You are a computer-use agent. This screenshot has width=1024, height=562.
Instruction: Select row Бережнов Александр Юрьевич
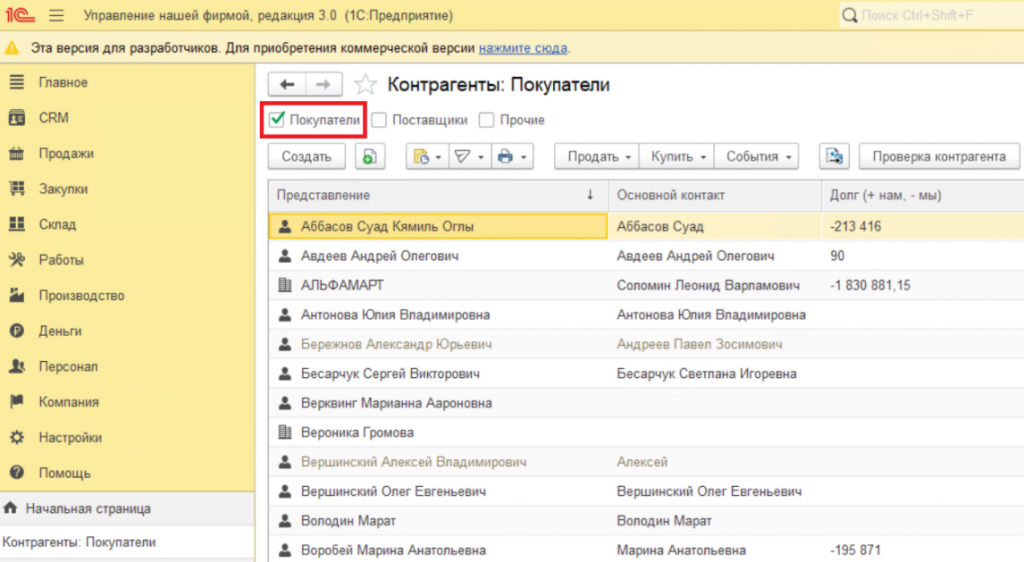(x=396, y=344)
